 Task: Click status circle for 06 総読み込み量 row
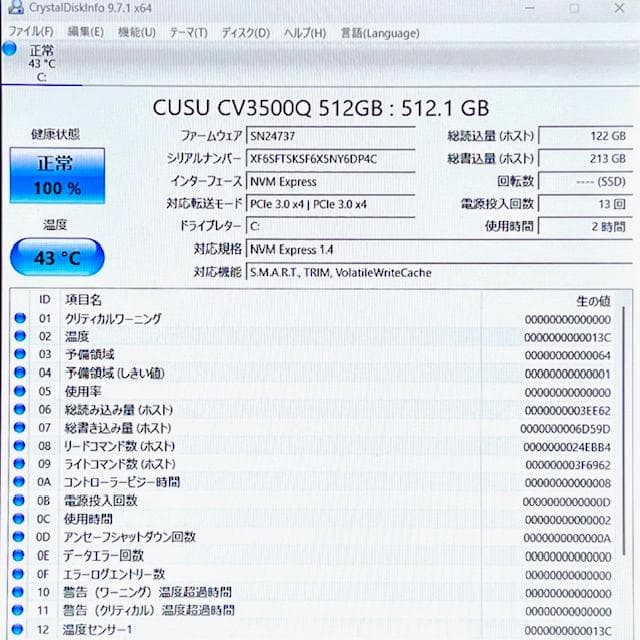point(20,409)
